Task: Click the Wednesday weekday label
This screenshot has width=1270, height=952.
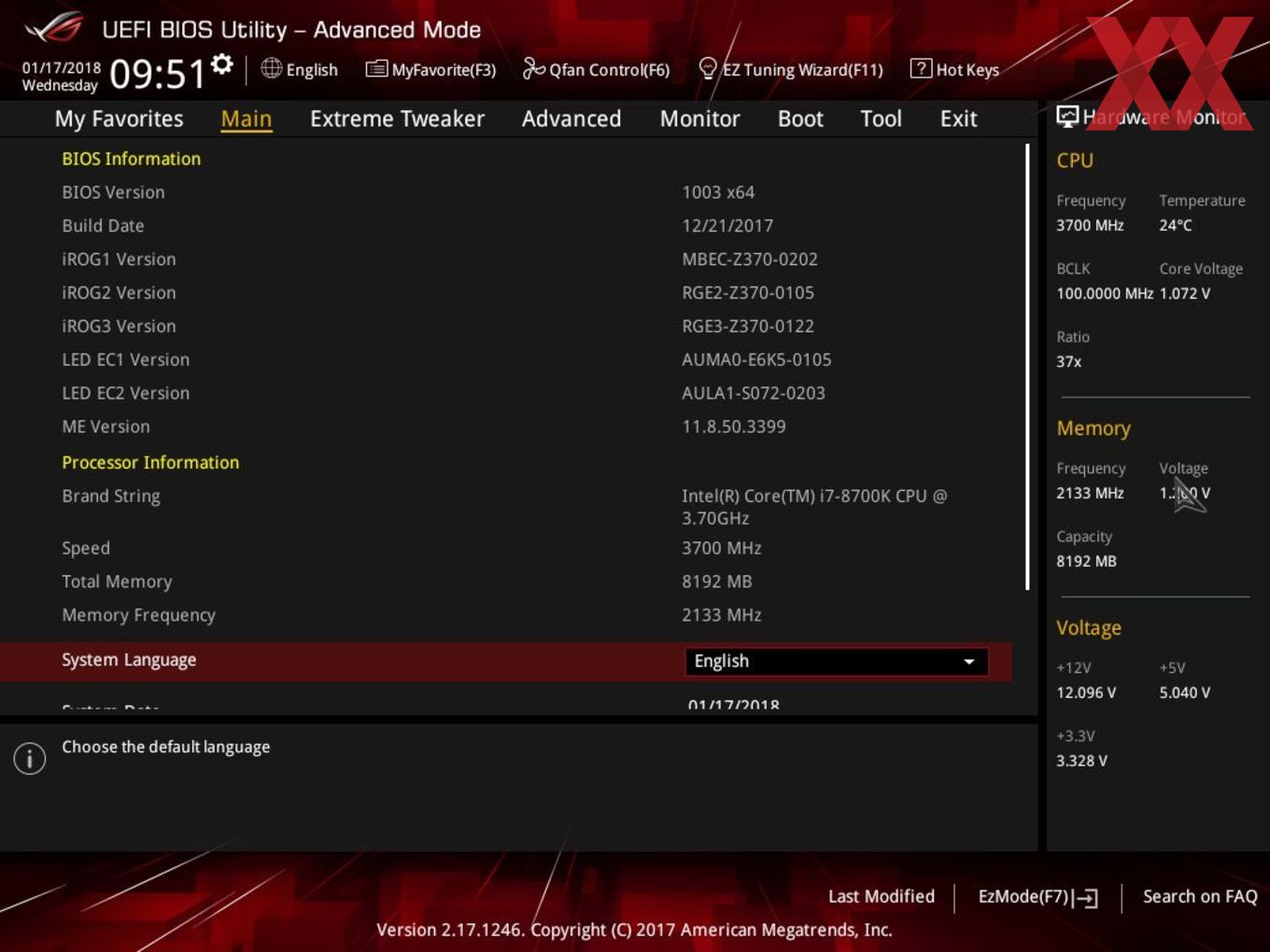Action: pos(60,86)
